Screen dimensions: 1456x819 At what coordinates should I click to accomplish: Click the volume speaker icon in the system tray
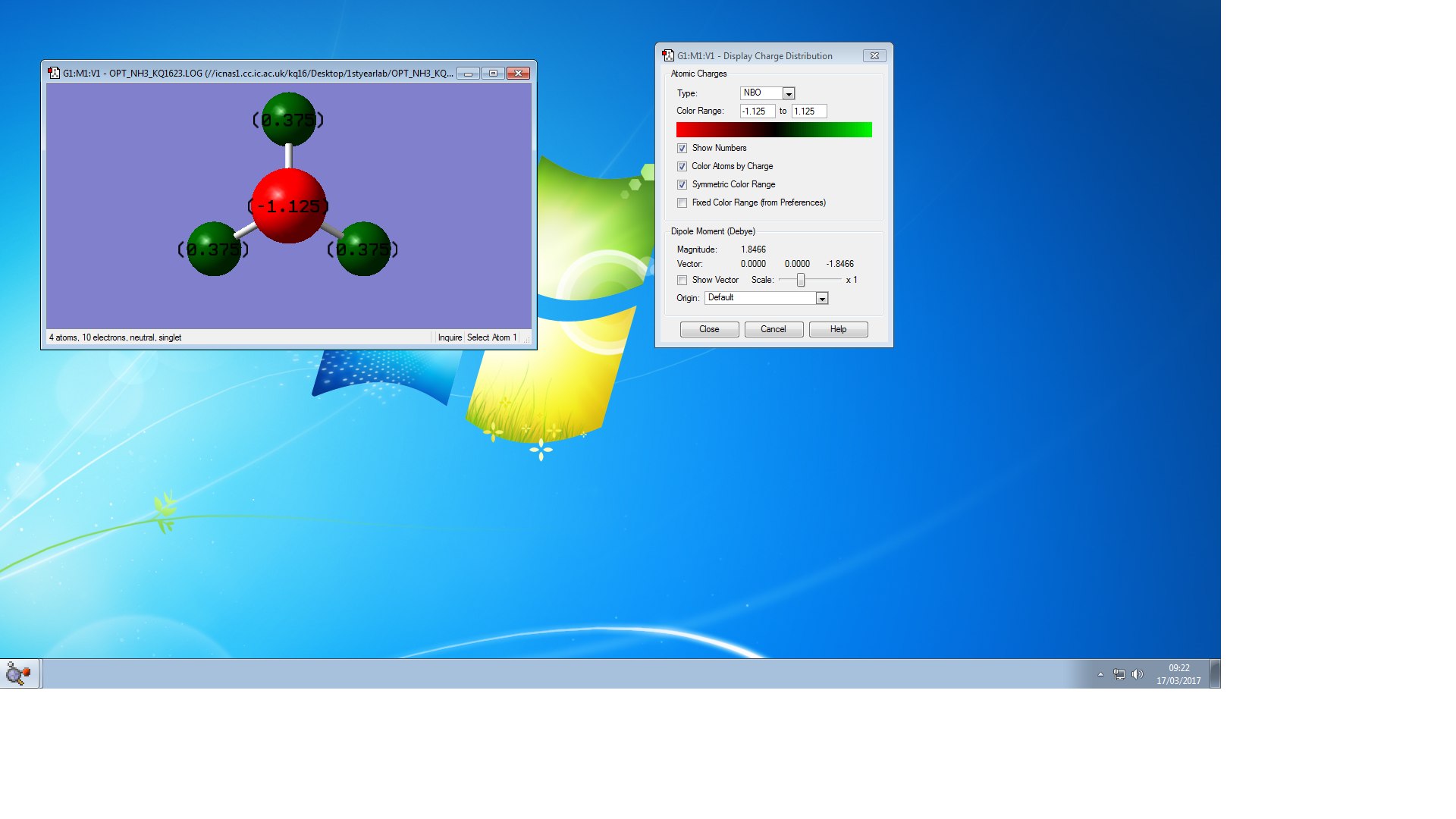tap(1137, 674)
